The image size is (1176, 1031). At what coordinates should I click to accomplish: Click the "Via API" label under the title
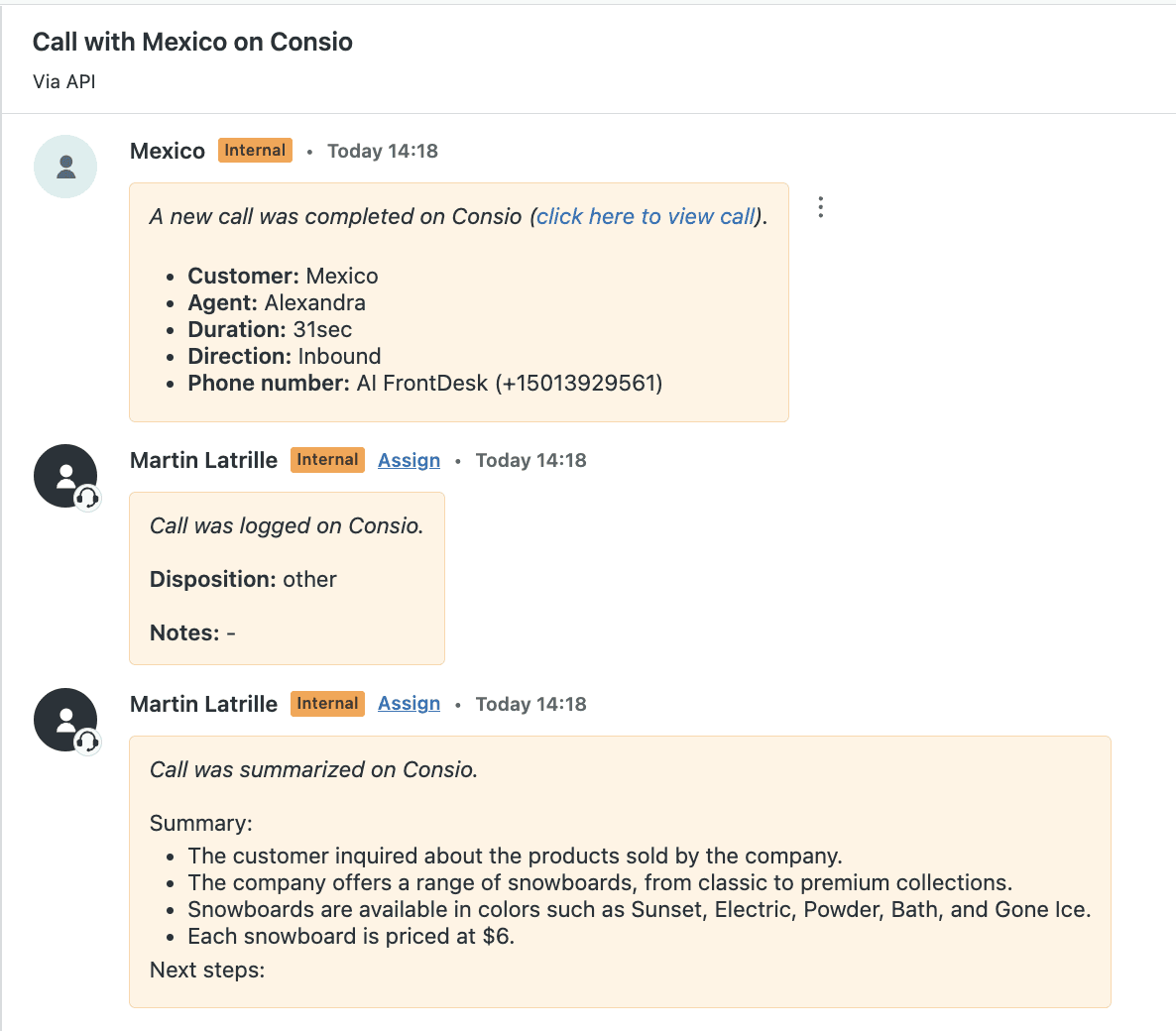tap(64, 81)
